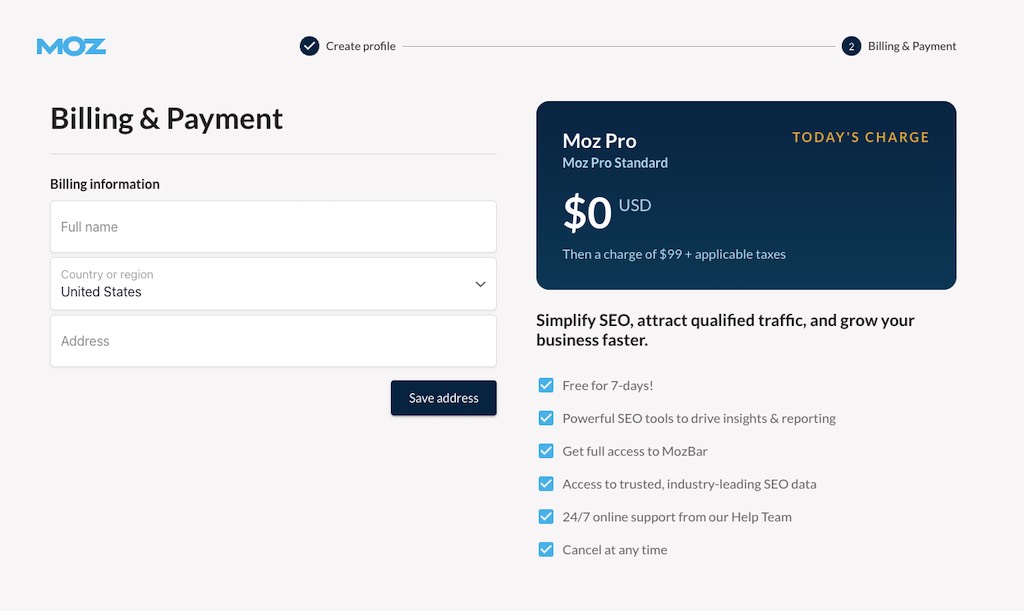Click the 'Billing & Payment' page heading
The height and width of the screenshot is (611, 1024).
pyautogui.click(x=167, y=119)
